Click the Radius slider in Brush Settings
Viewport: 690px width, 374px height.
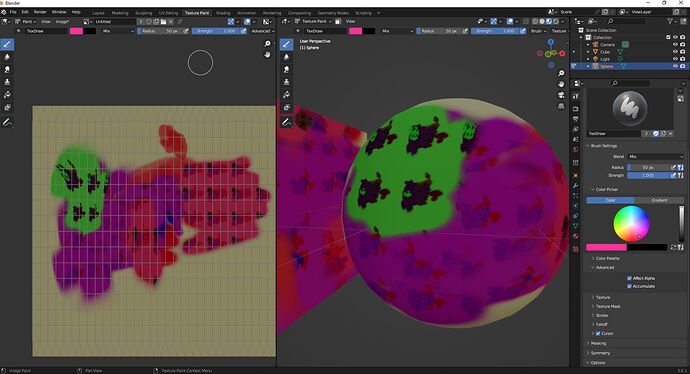click(649, 167)
